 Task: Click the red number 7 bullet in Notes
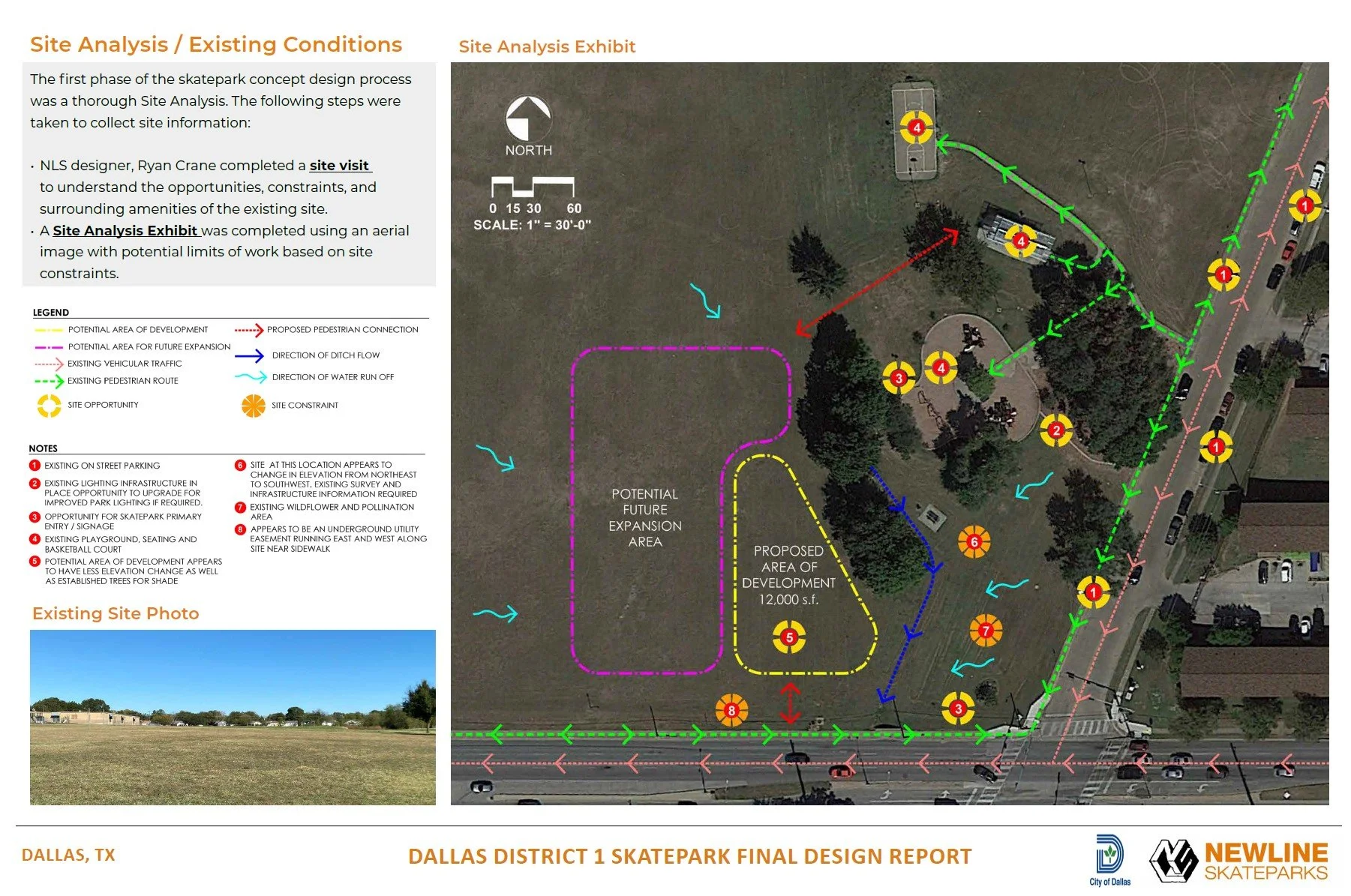tap(240, 508)
